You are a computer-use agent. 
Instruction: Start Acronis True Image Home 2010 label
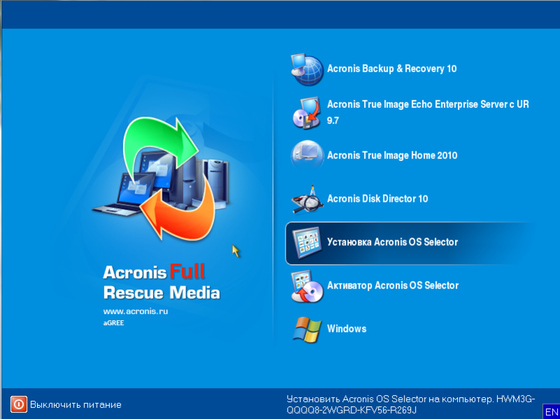pos(392,155)
